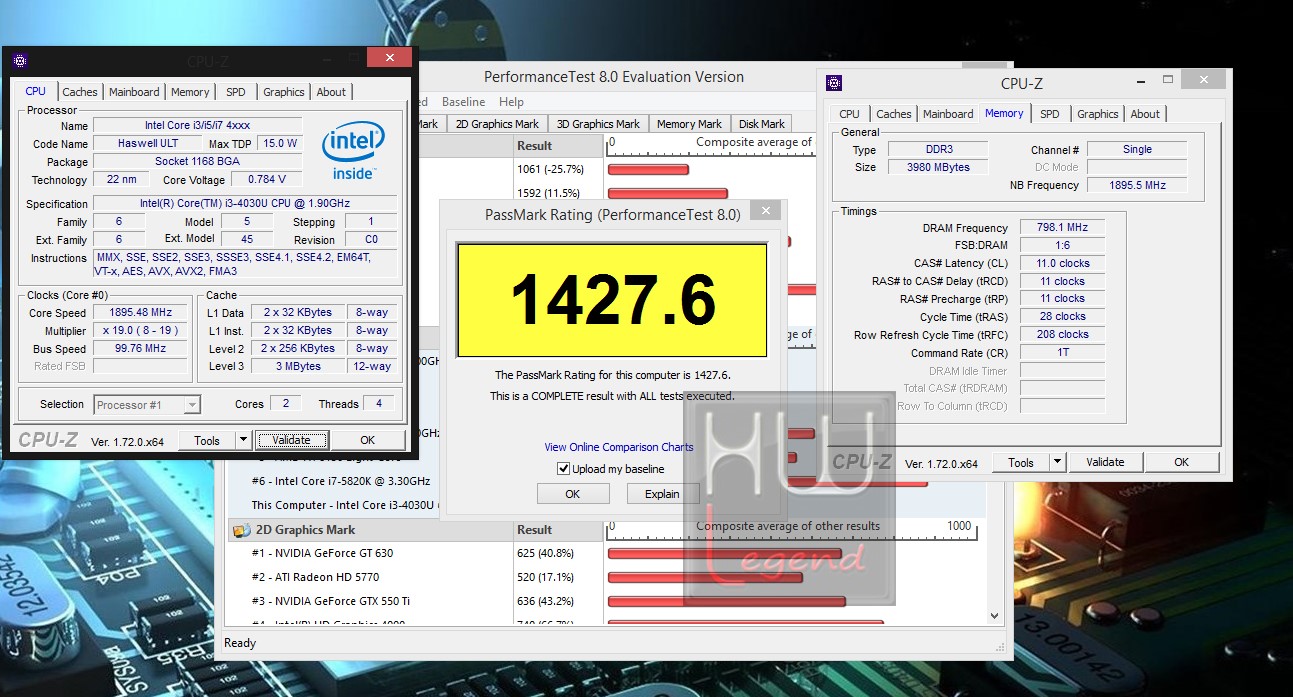Viewport: 1293px width, 697px height.
Task: Select the SPD tab in right CPU-Z window
Action: [x=1050, y=114]
